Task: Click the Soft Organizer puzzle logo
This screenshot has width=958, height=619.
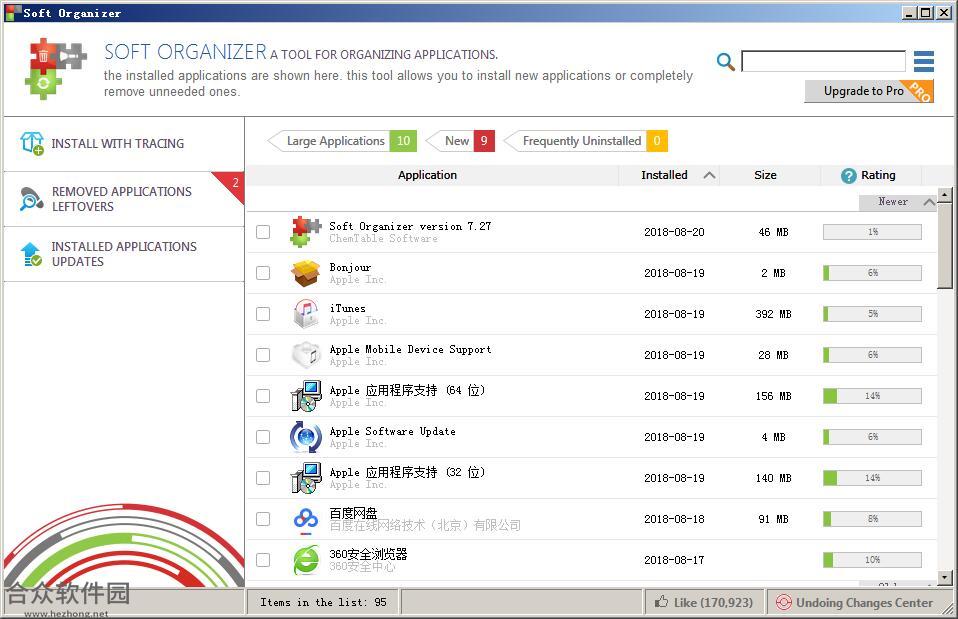Action: (56, 68)
